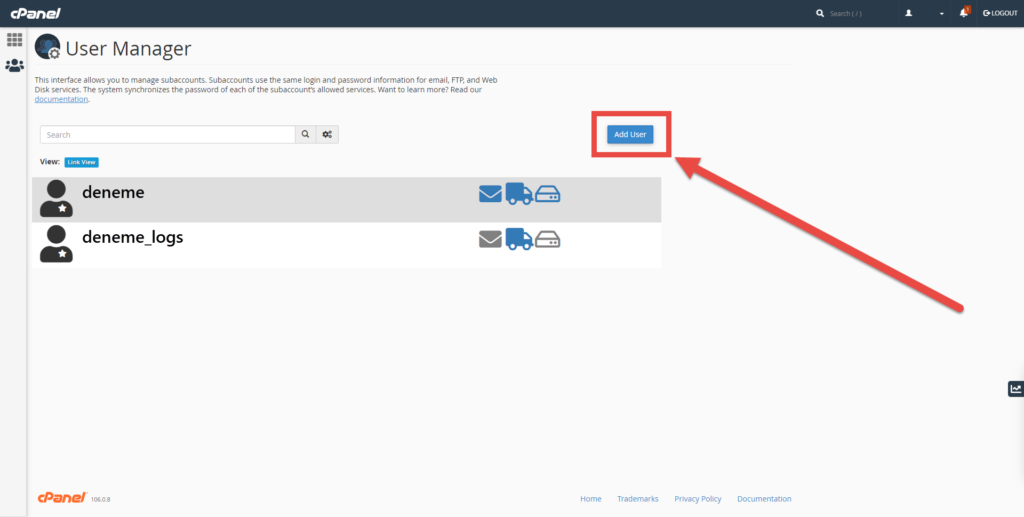Open User Manager from the sidebar people icon
The height and width of the screenshot is (517, 1024).
pos(14,66)
